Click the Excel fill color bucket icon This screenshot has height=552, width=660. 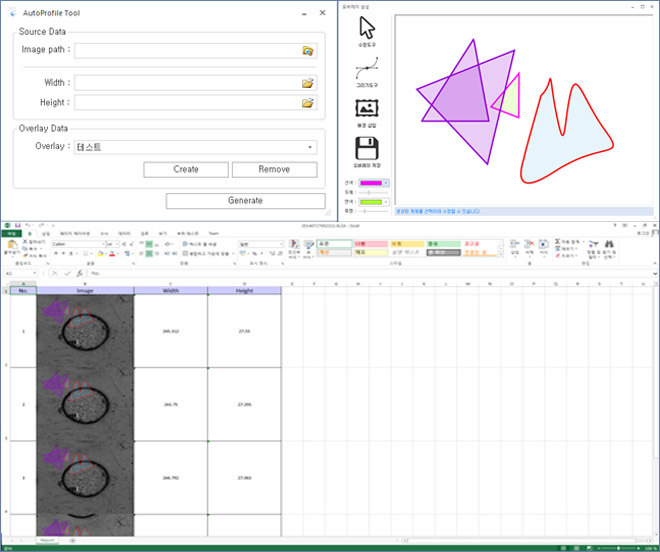point(101,253)
